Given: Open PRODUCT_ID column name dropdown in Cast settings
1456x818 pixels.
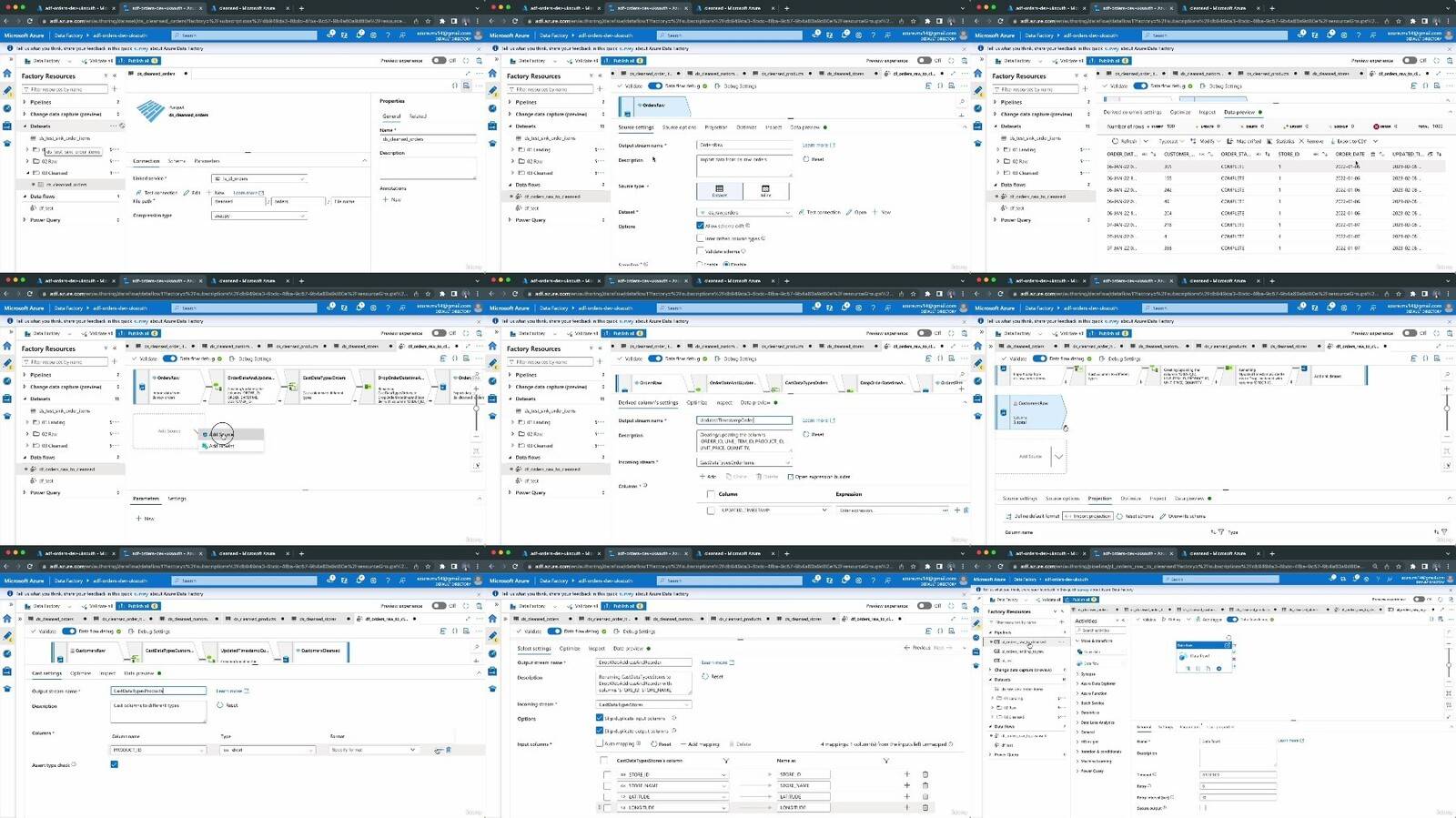Looking at the screenshot, I should [x=158, y=750].
